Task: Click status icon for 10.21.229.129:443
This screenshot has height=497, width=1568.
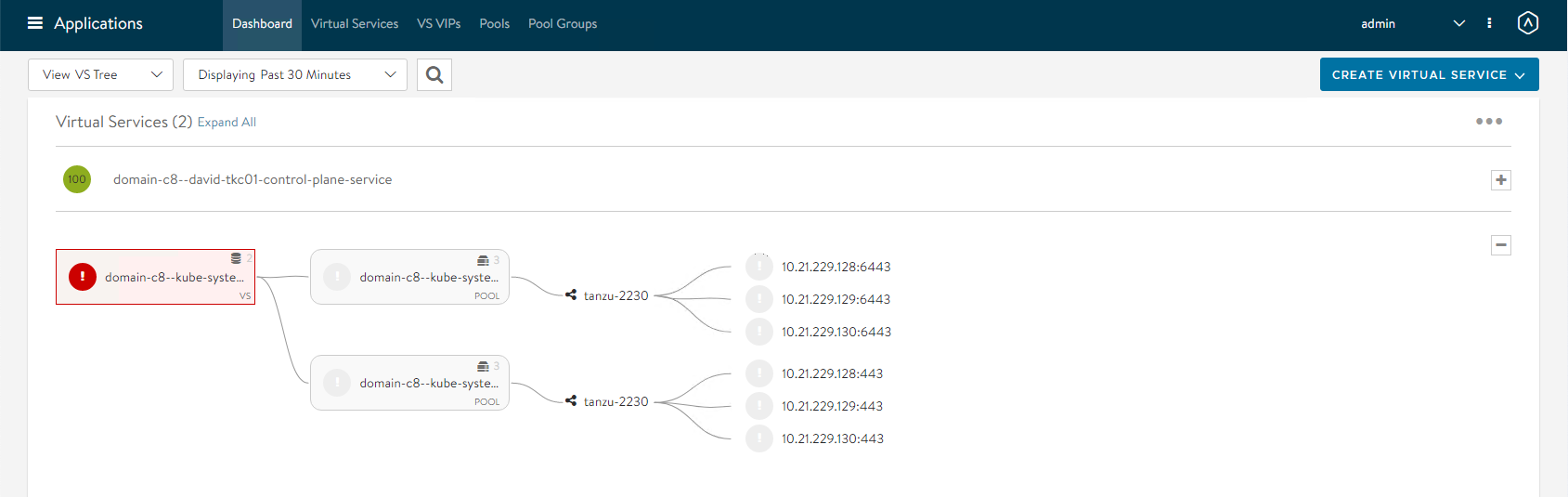Action: click(x=759, y=406)
